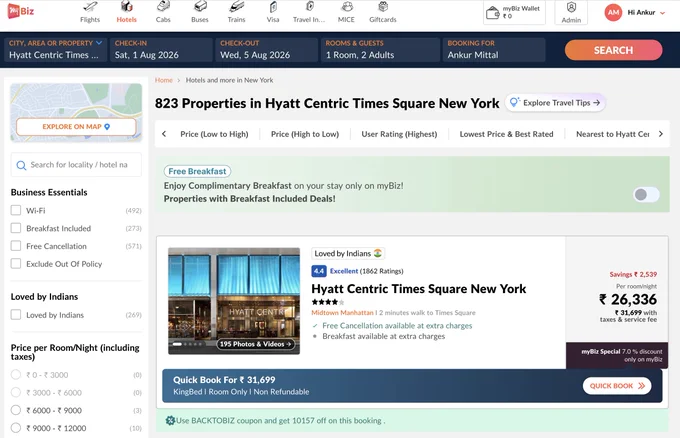Sort by Nearest to Hyatt Centric
The image size is (680, 438).
coord(612,134)
